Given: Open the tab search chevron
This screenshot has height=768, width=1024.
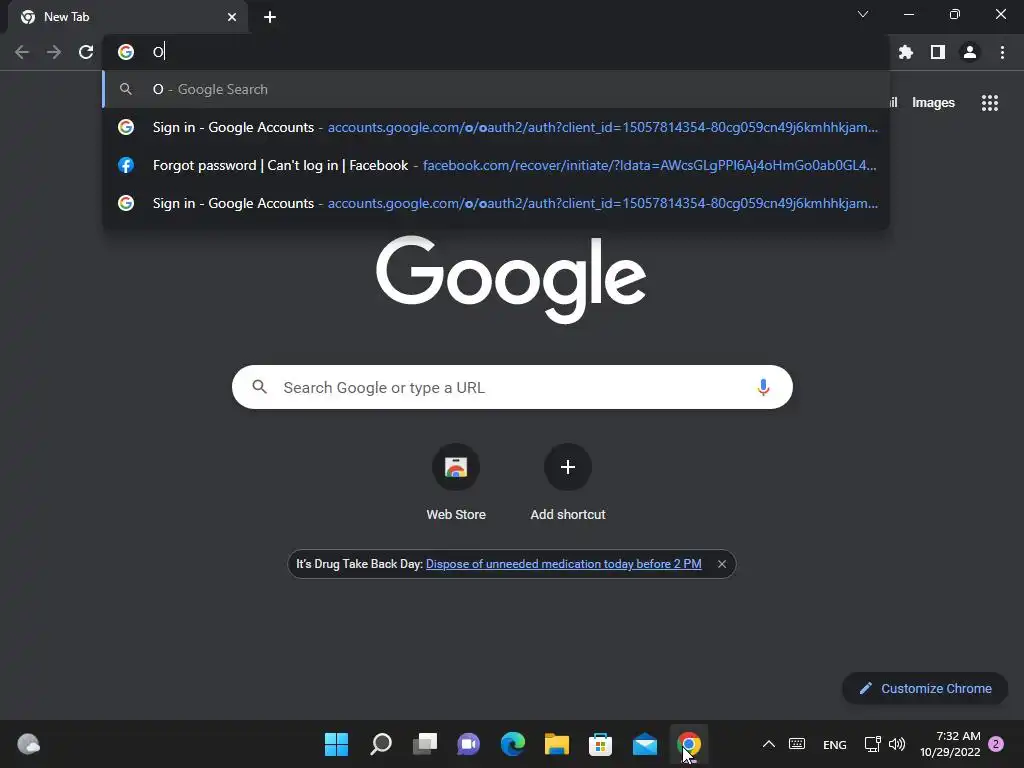Looking at the screenshot, I should coord(863,14).
